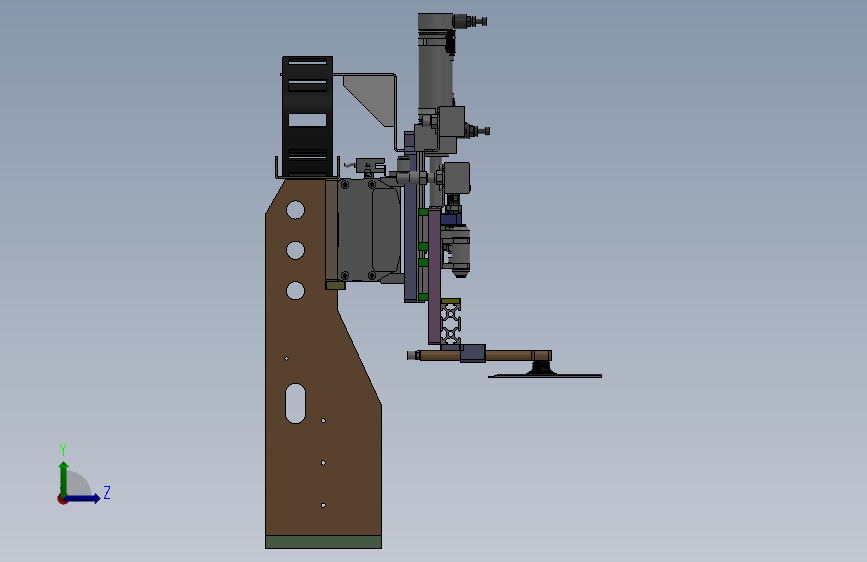Click the green Y axis arrow of triad

(x=64, y=479)
